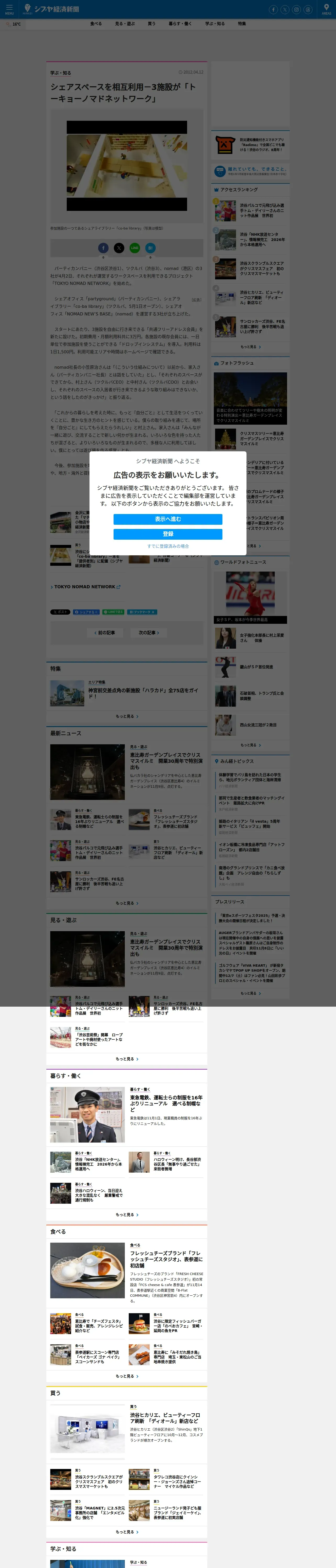336x1568 pixels.
Task: Open the AREAS map pin icon
Action: click(326, 9)
